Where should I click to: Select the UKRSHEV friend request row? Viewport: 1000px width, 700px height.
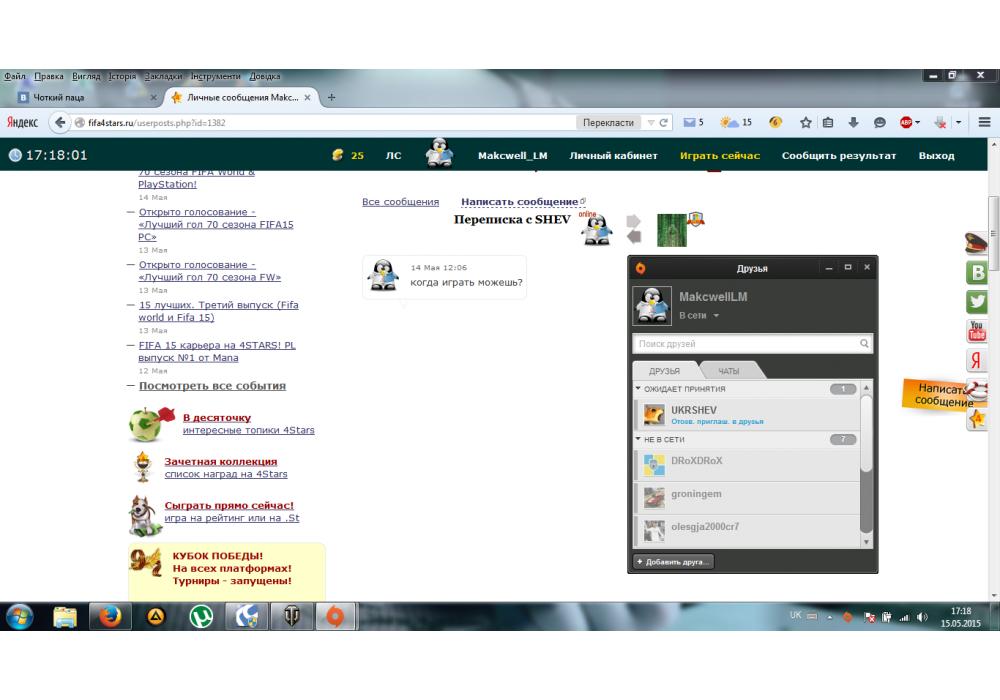pos(747,414)
